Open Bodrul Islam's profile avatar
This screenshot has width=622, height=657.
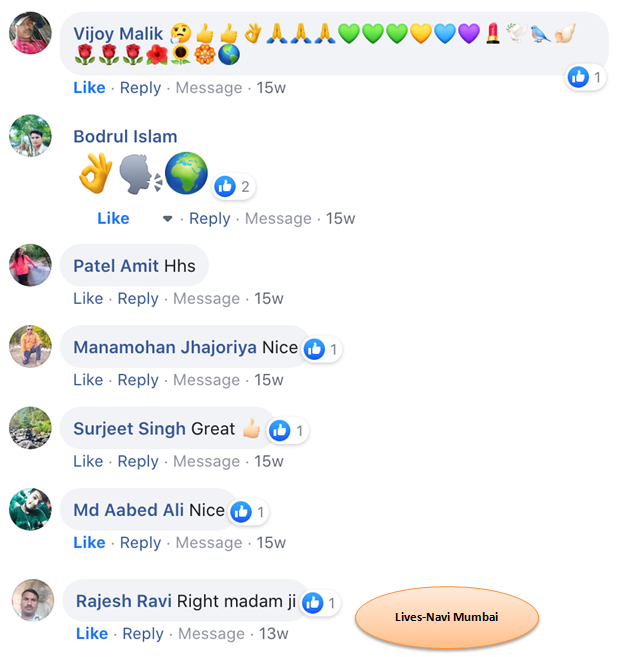tap(30, 135)
